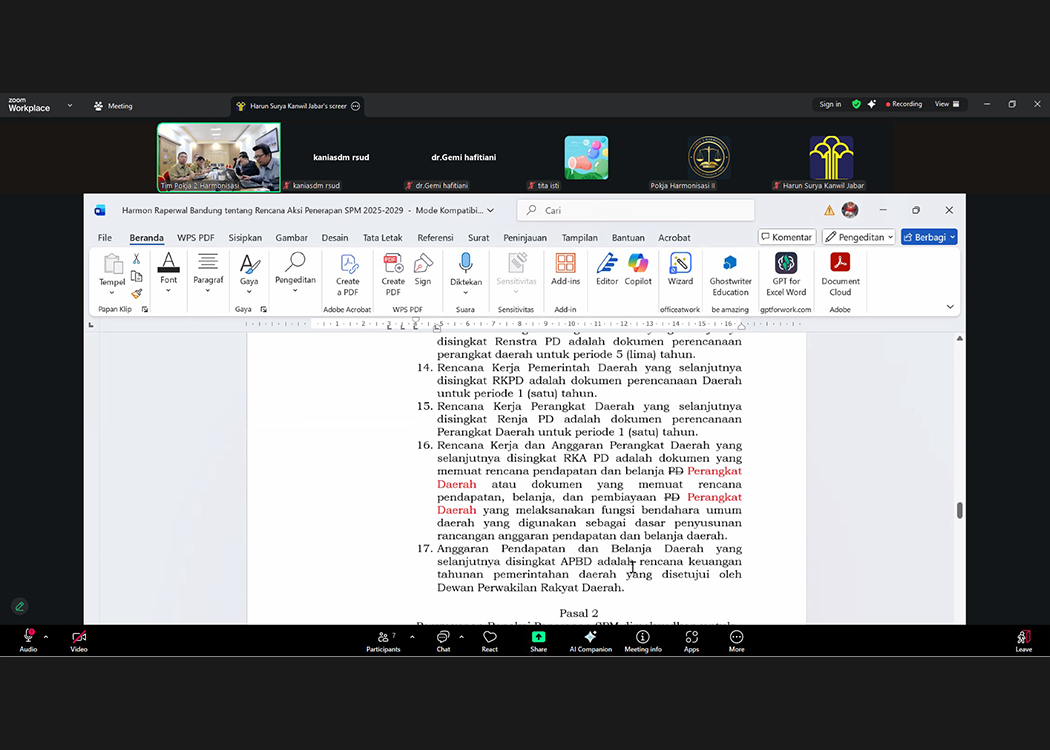The width and height of the screenshot is (1050, 750).
Task: Open the Pengeditan mode dropdown
Action: click(x=858, y=237)
